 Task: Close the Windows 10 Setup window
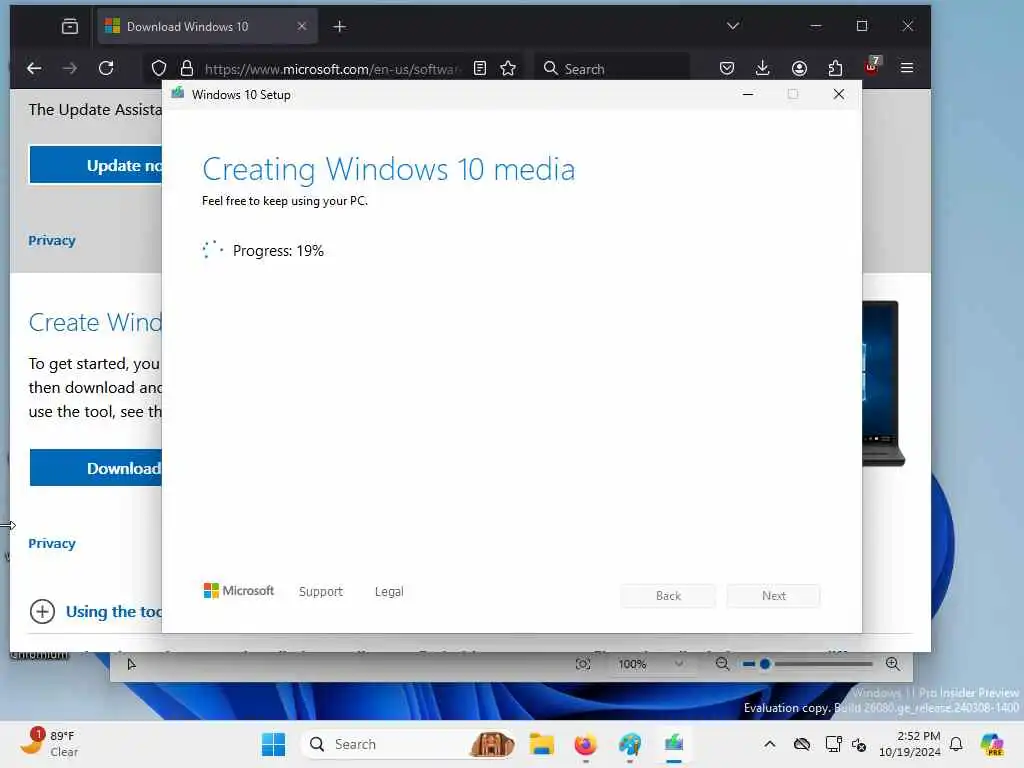(839, 95)
